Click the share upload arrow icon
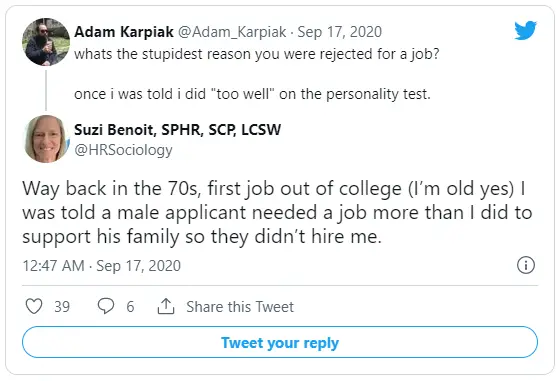The image size is (560, 381). coord(166,306)
